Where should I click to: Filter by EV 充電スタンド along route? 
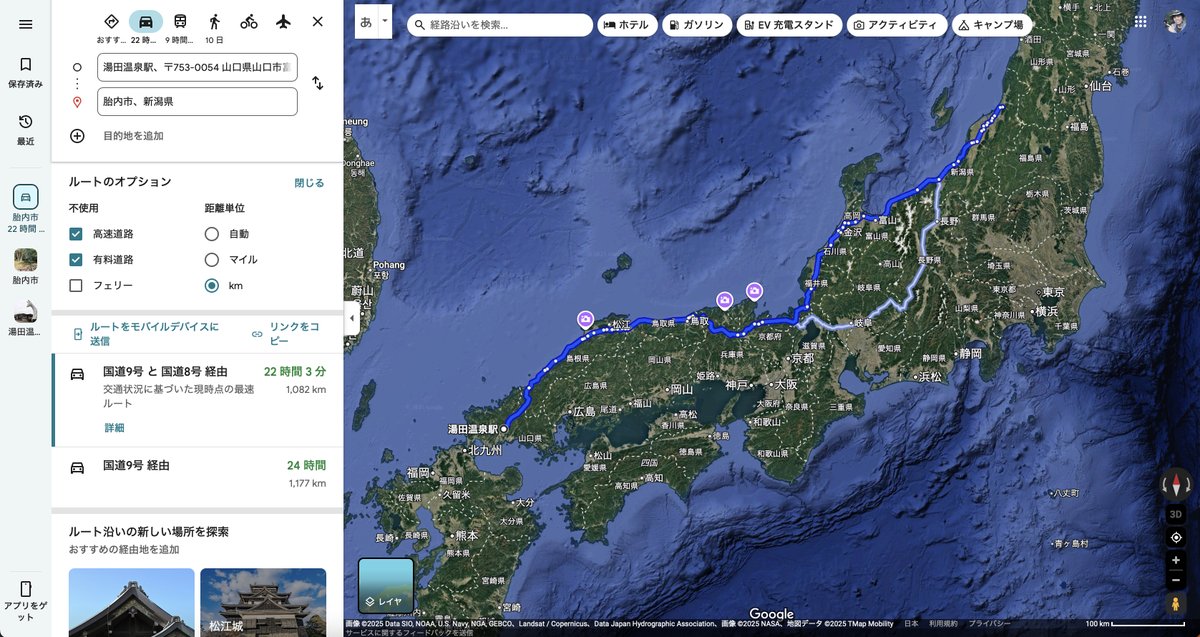point(789,25)
